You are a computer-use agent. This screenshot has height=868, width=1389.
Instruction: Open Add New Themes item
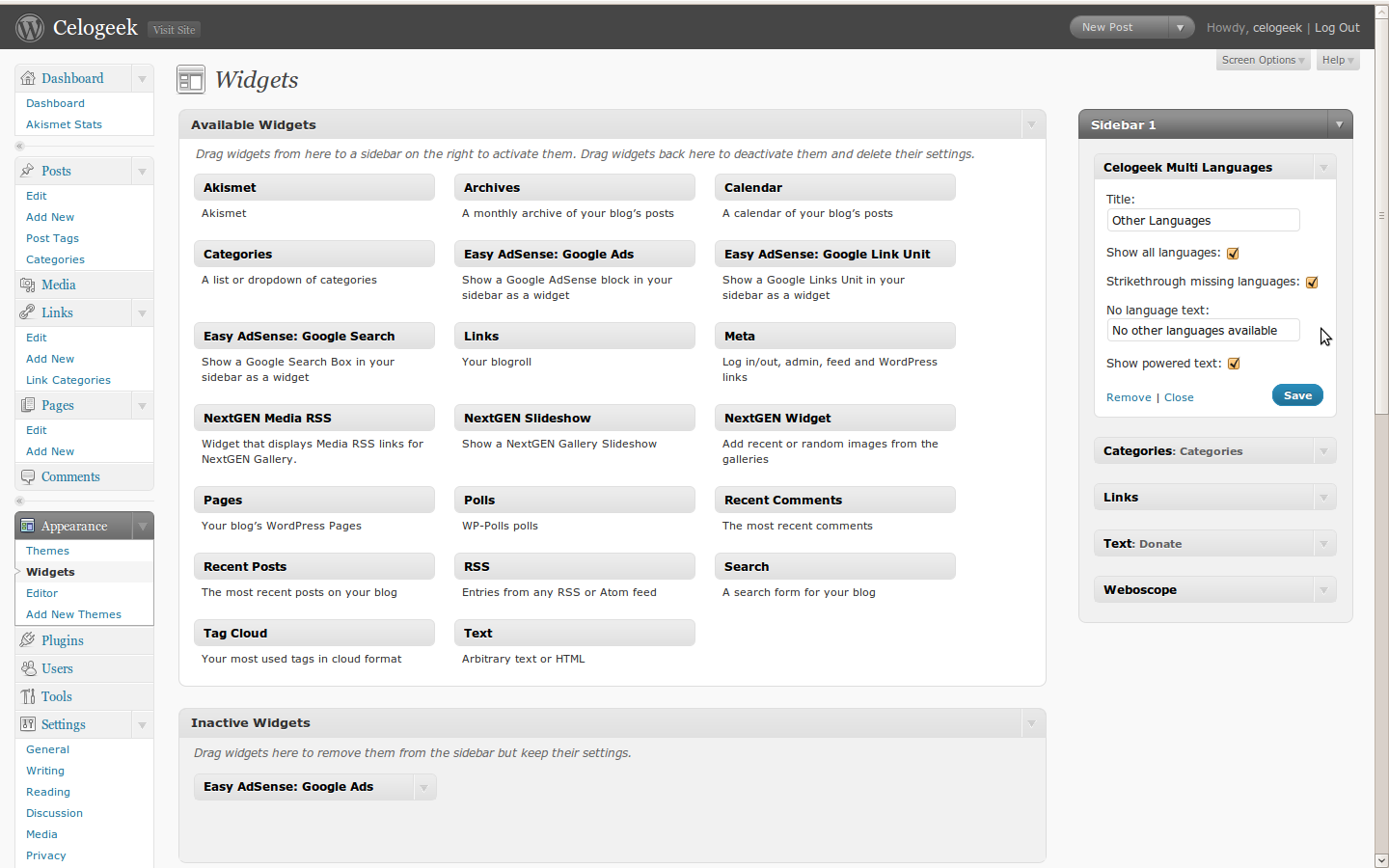(x=73, y=614)
